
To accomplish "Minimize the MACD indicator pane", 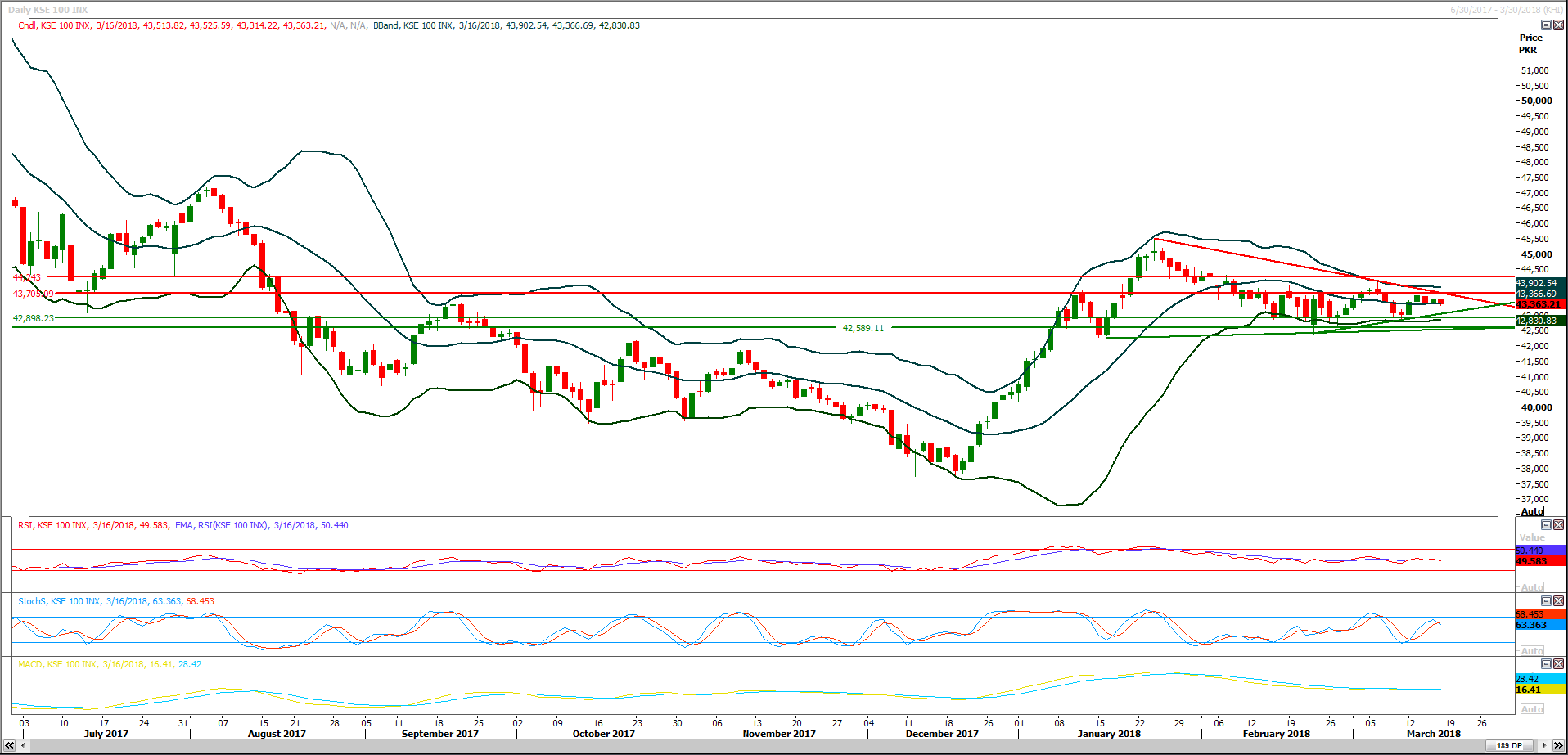I will pyautogui.click(x=1546, y=663).
